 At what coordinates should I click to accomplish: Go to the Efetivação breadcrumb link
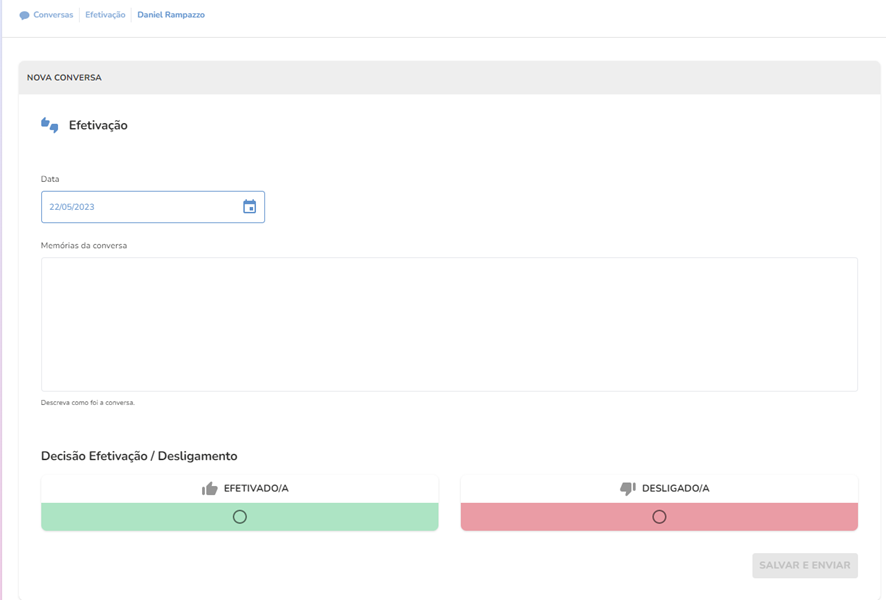(x=105, y=16)
